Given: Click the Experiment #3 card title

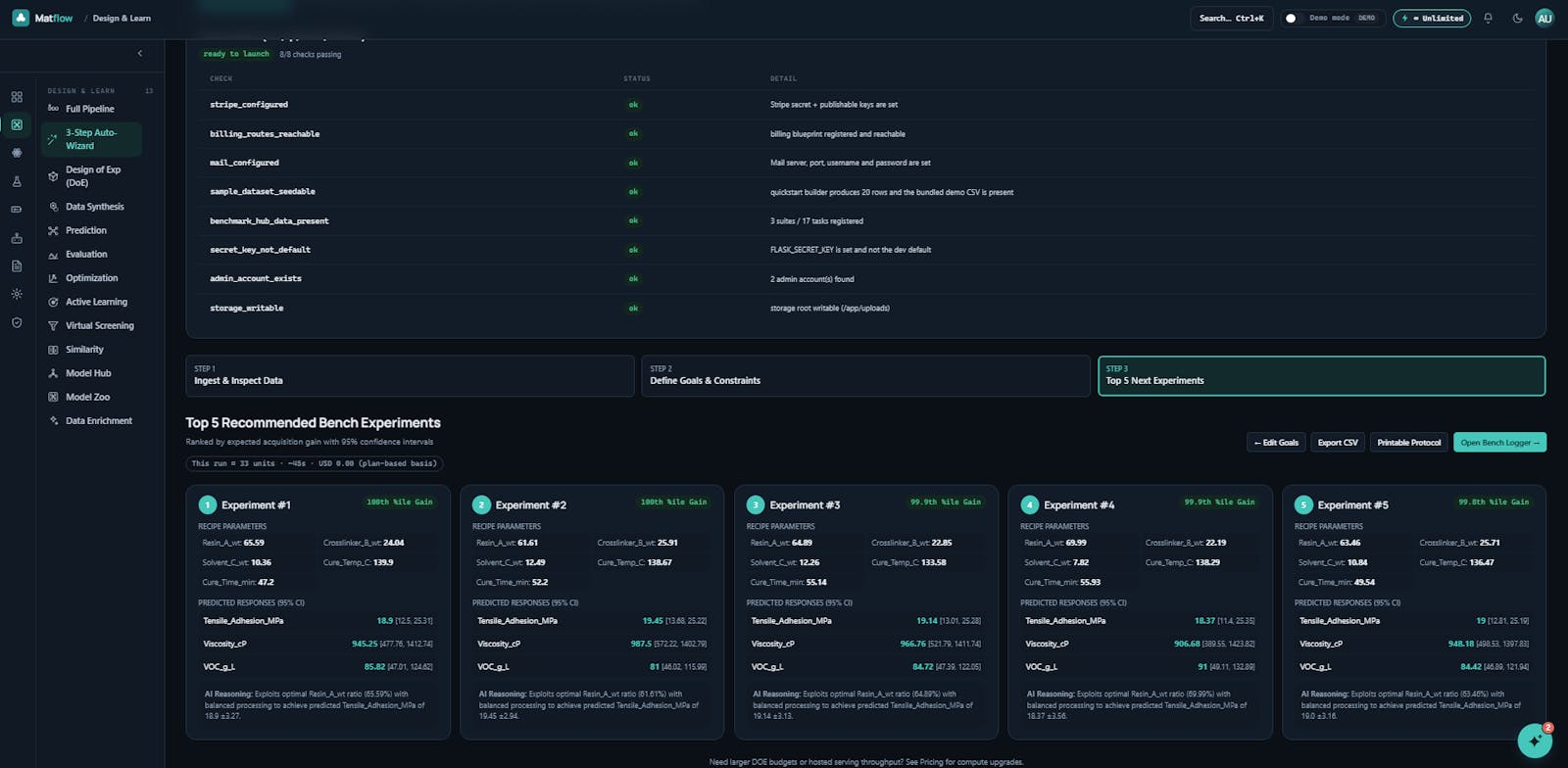Looking at the screenshot, I should click(x=805, y=505).
